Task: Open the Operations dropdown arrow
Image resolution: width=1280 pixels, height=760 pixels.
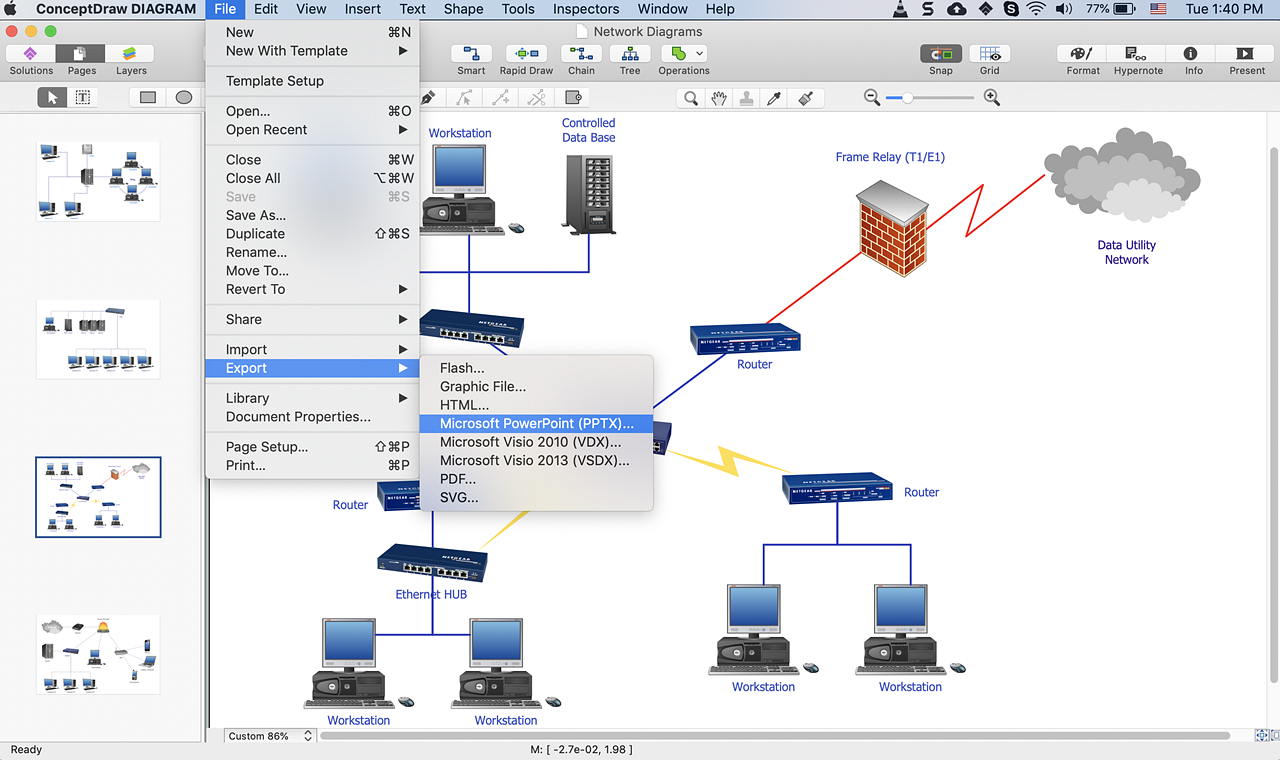Action: 699,54
